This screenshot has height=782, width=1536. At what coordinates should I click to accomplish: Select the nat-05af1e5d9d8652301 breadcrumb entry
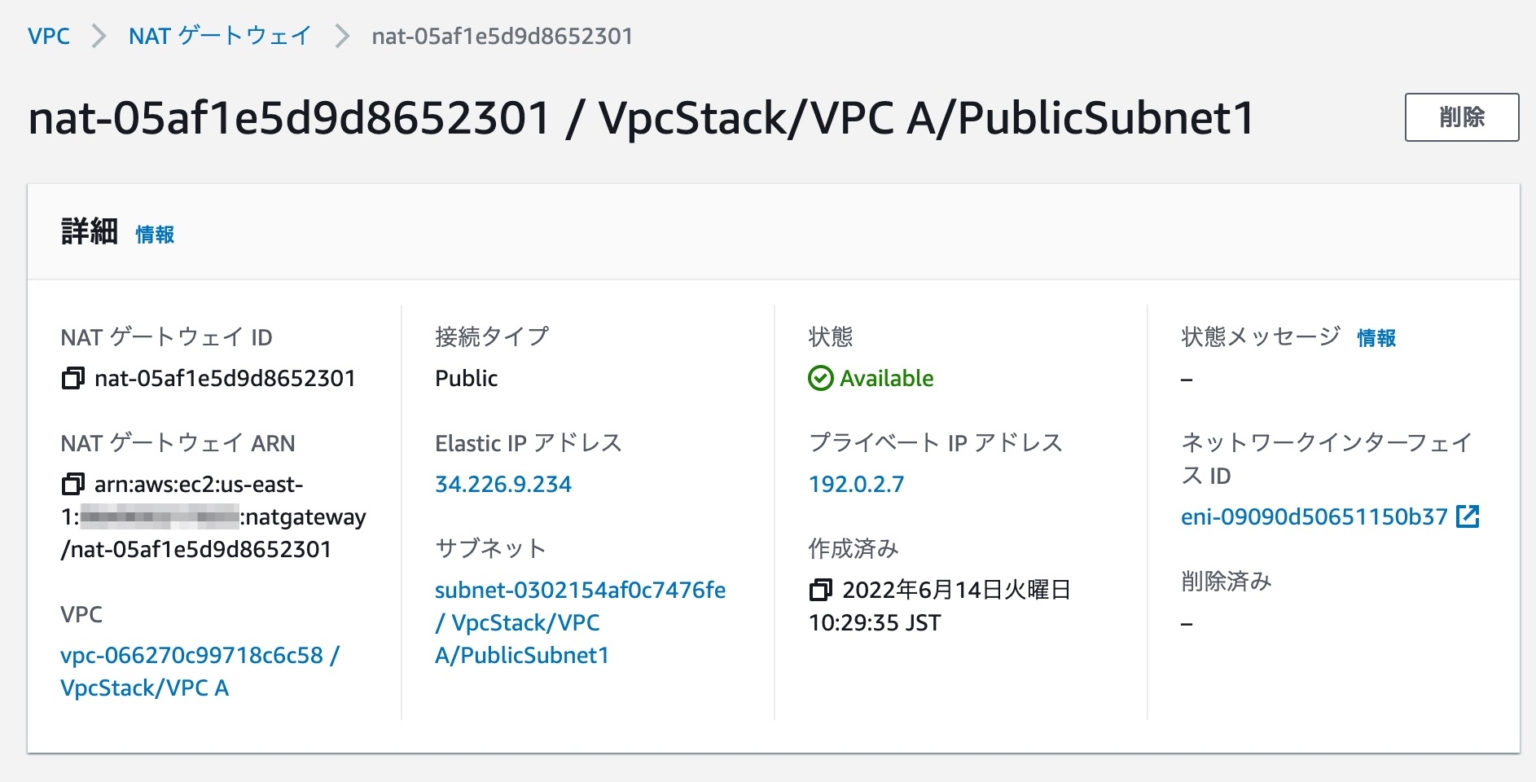(x=504, y=35)
